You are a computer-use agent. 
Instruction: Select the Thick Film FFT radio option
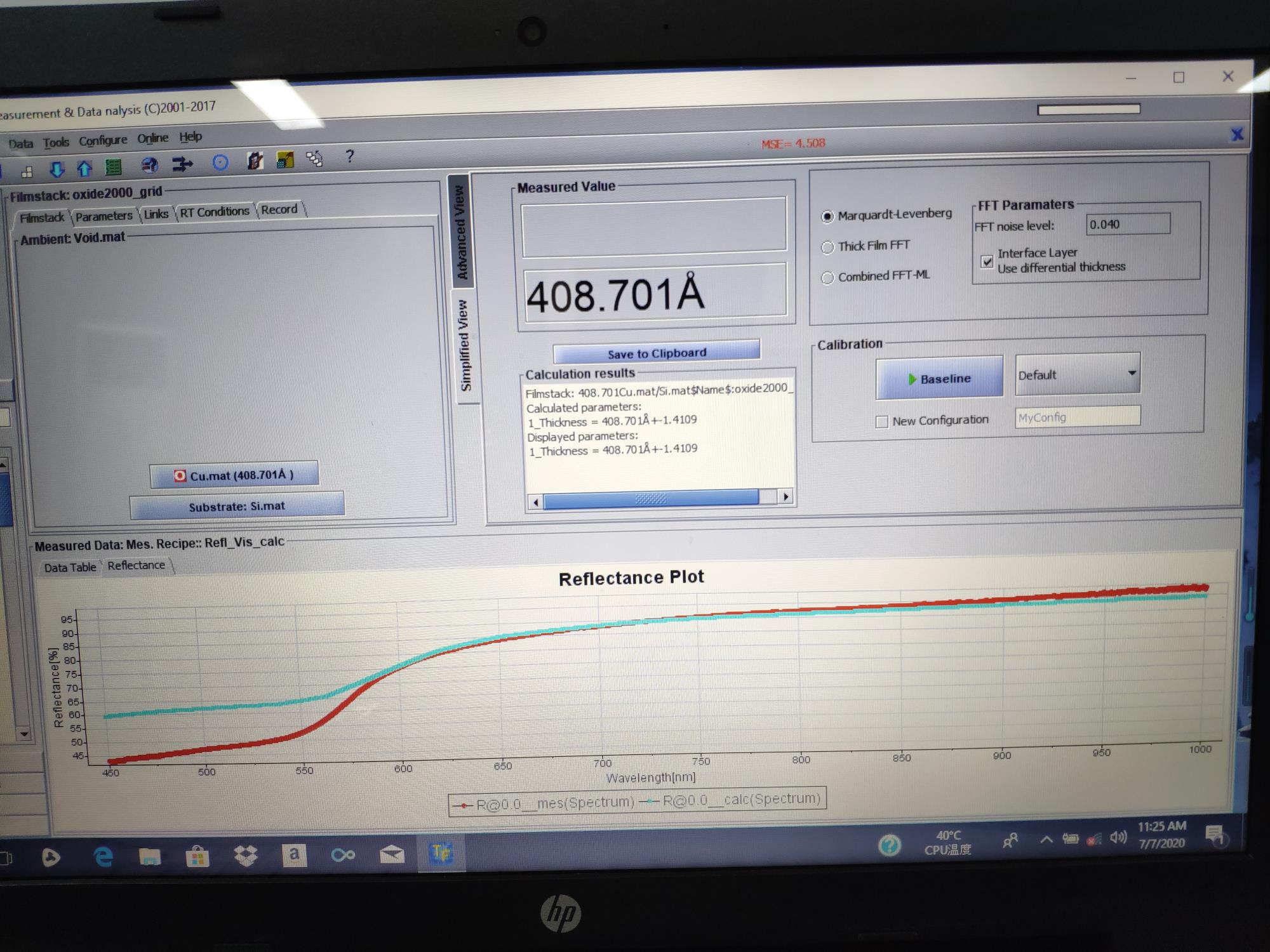(x=827, y=248)
